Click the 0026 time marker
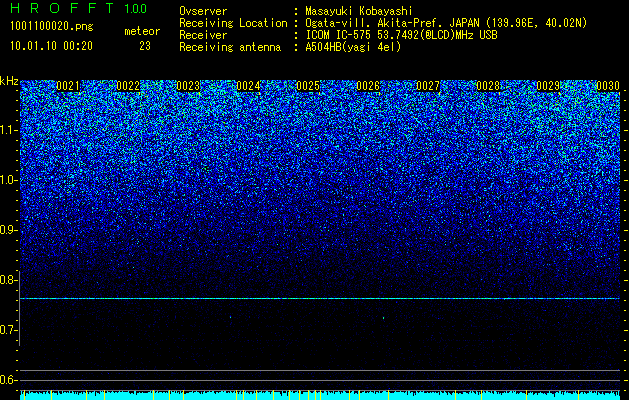Viewport: 629px width, 400px height. 368,86
